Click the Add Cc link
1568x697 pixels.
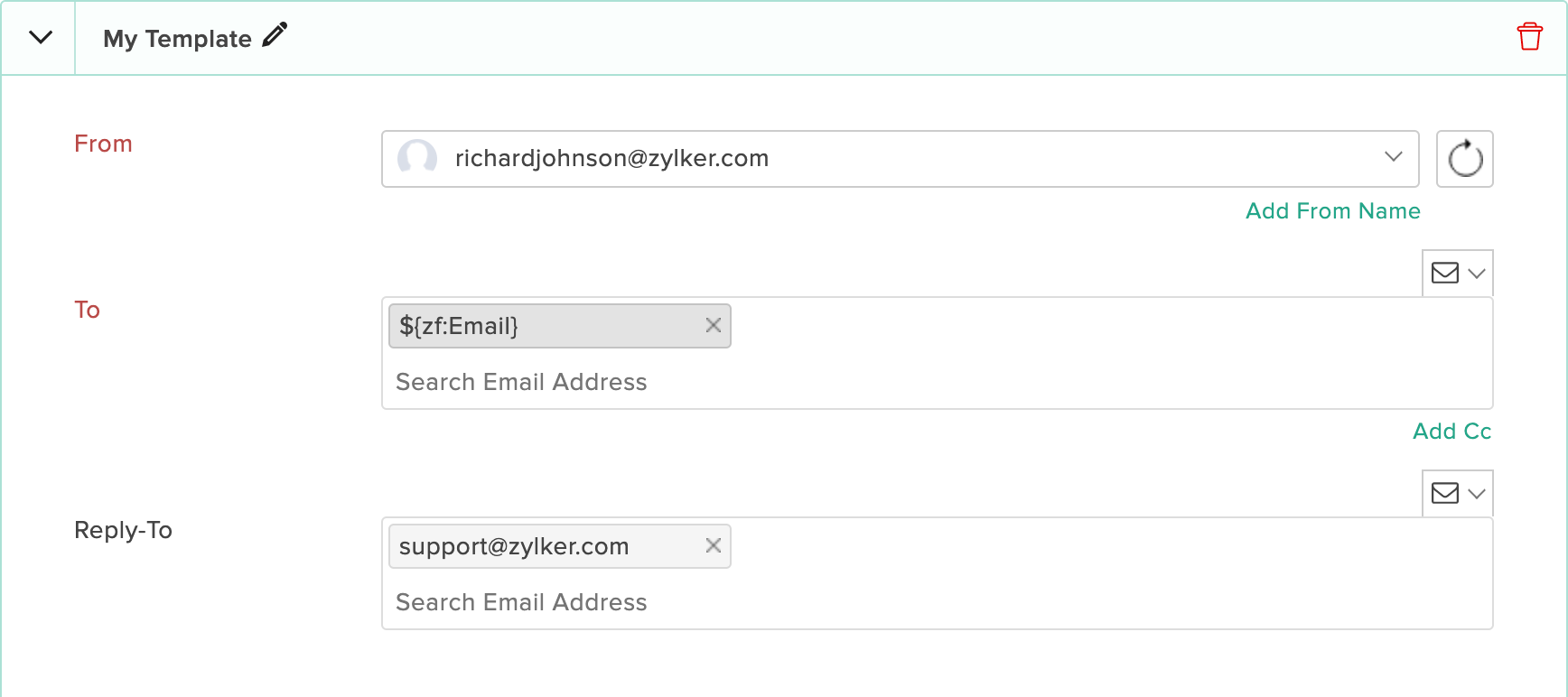pos(1452,432)
